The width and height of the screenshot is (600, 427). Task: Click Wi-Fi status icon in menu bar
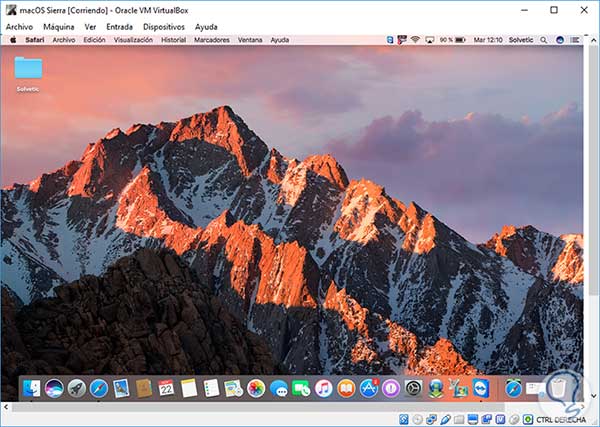(x=415, y=40)
